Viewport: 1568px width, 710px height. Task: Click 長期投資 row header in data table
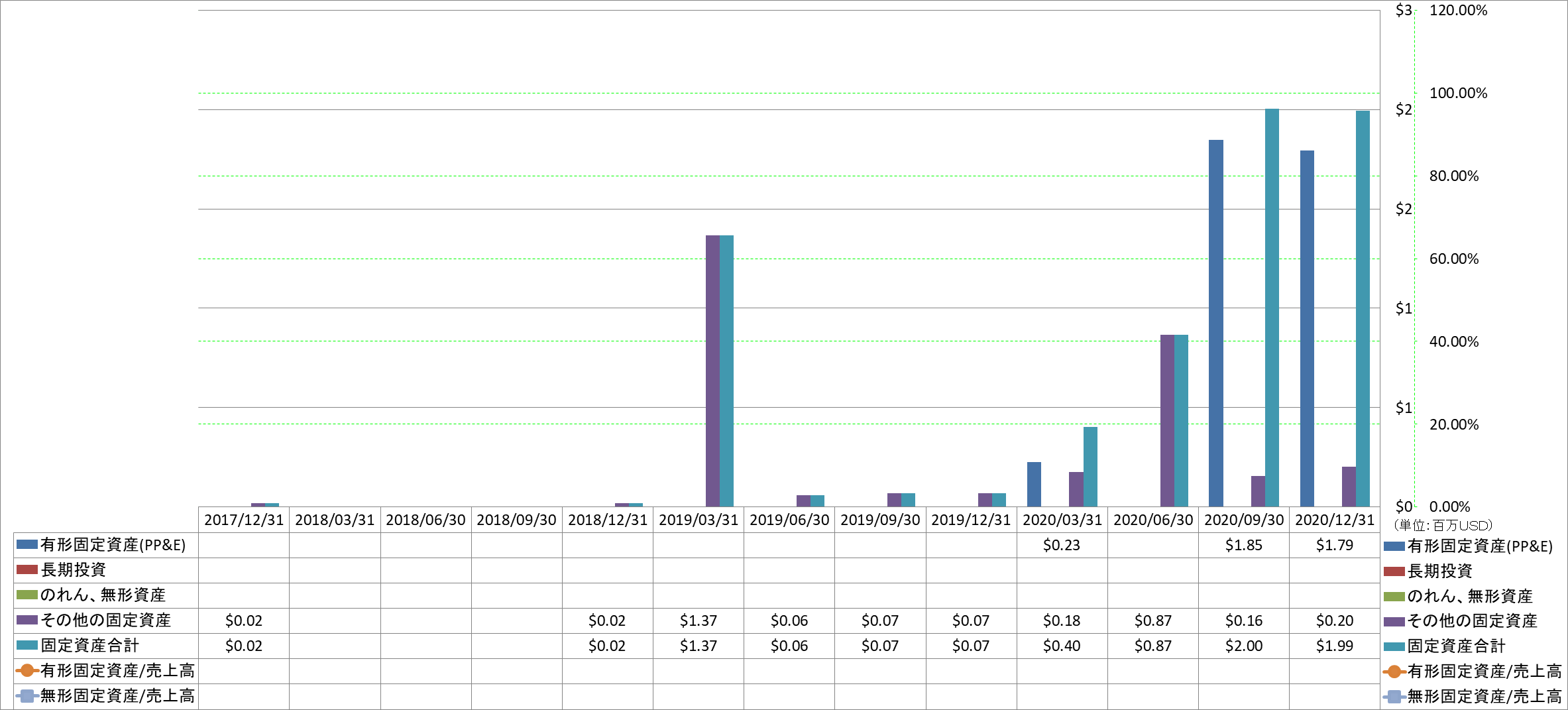(x=106, y=570)
